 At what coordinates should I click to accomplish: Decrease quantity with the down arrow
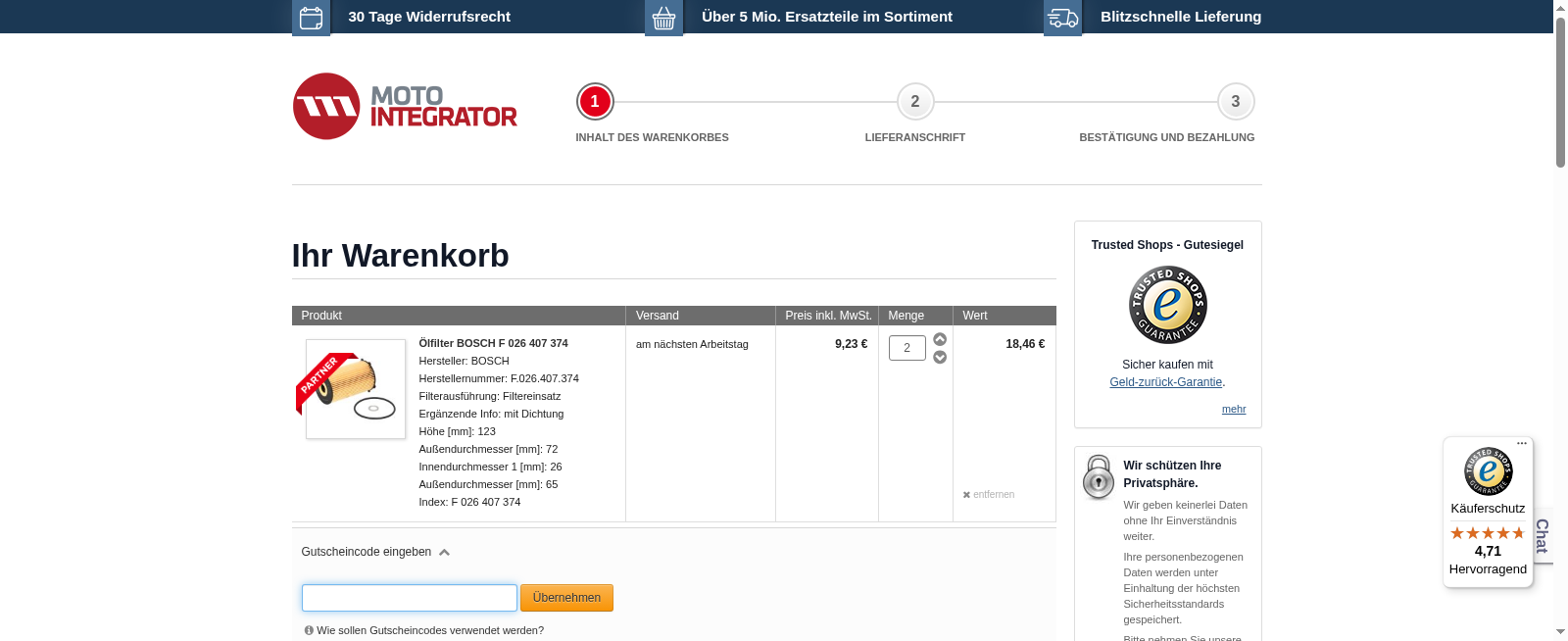point(940,357)
